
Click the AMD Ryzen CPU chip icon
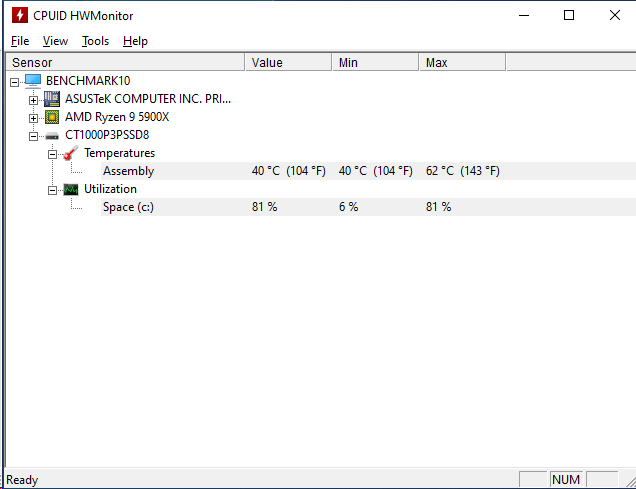52,117
